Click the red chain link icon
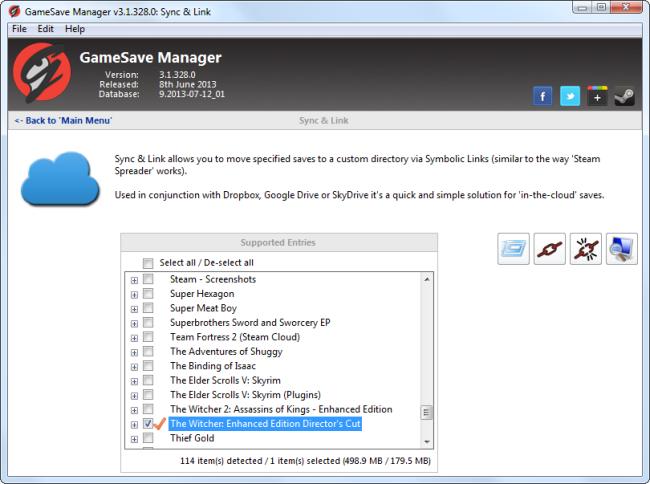Screen dimensions: 650x484 pos(550,249)
